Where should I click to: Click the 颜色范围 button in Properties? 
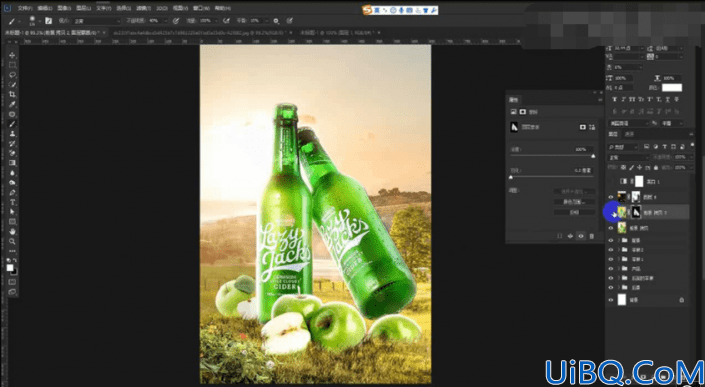click(x=574, y=202)
